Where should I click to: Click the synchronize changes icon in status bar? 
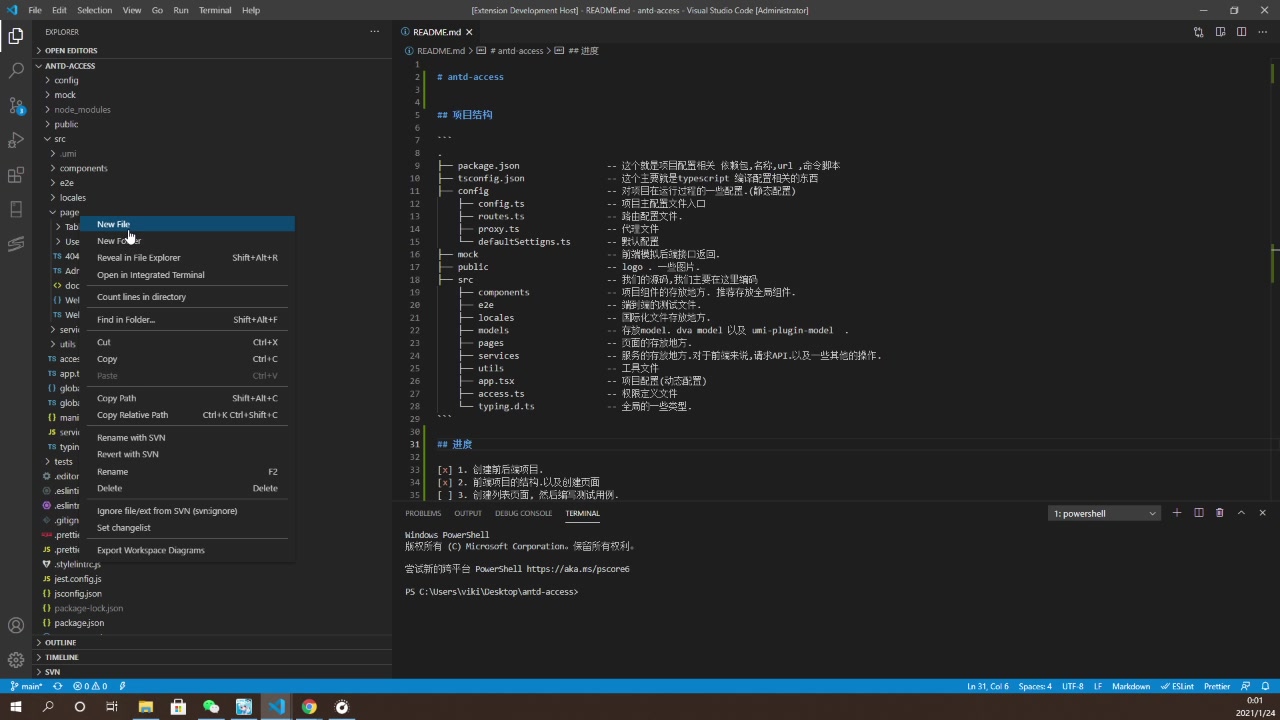click(57, 687)
